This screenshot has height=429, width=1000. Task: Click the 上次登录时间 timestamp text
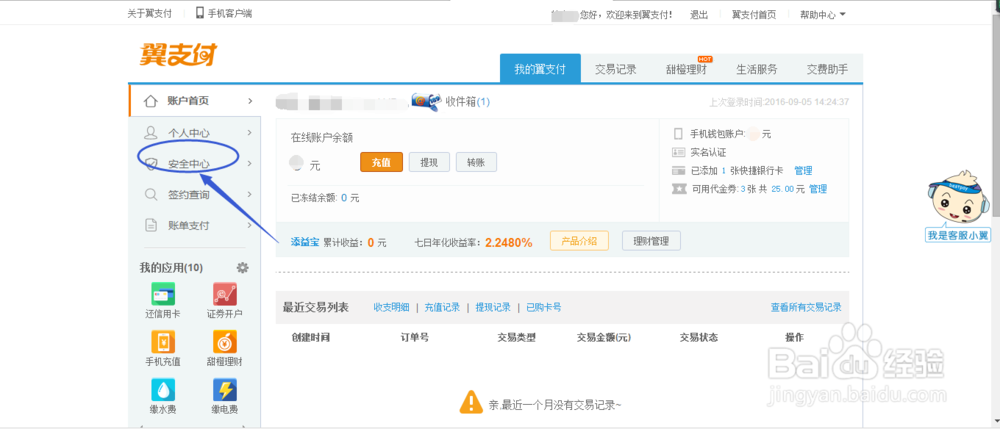(x=779, y=102)
